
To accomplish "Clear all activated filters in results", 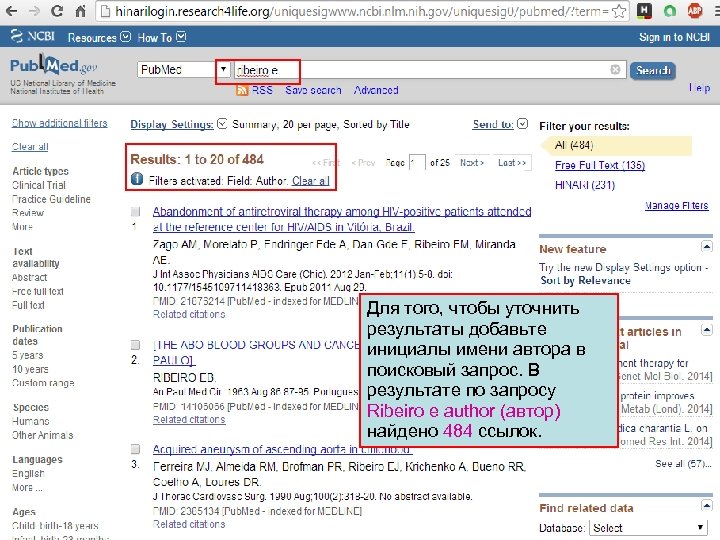I will 311,181.
